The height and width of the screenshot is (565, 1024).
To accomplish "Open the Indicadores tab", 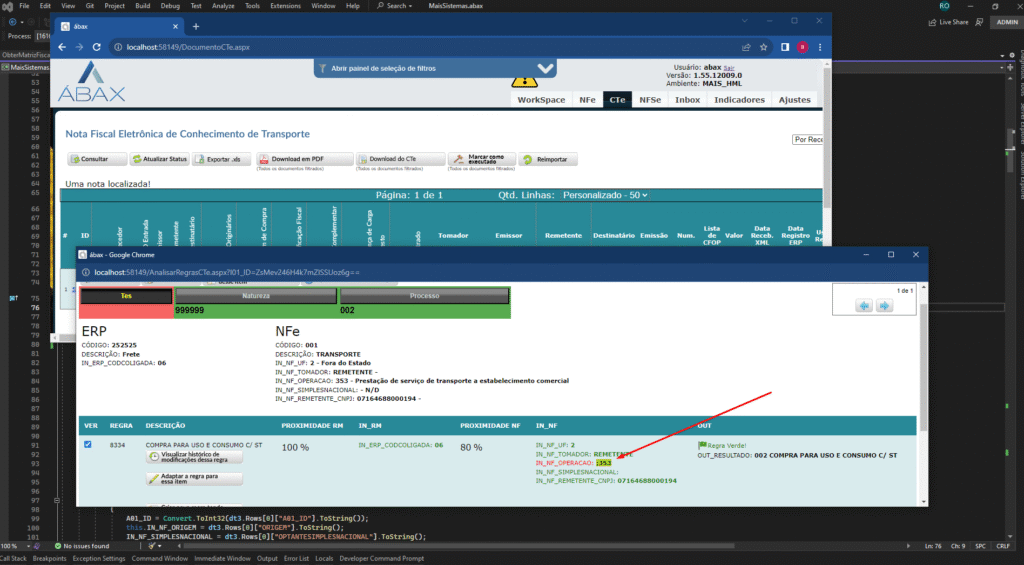I will tap(739, 100).
